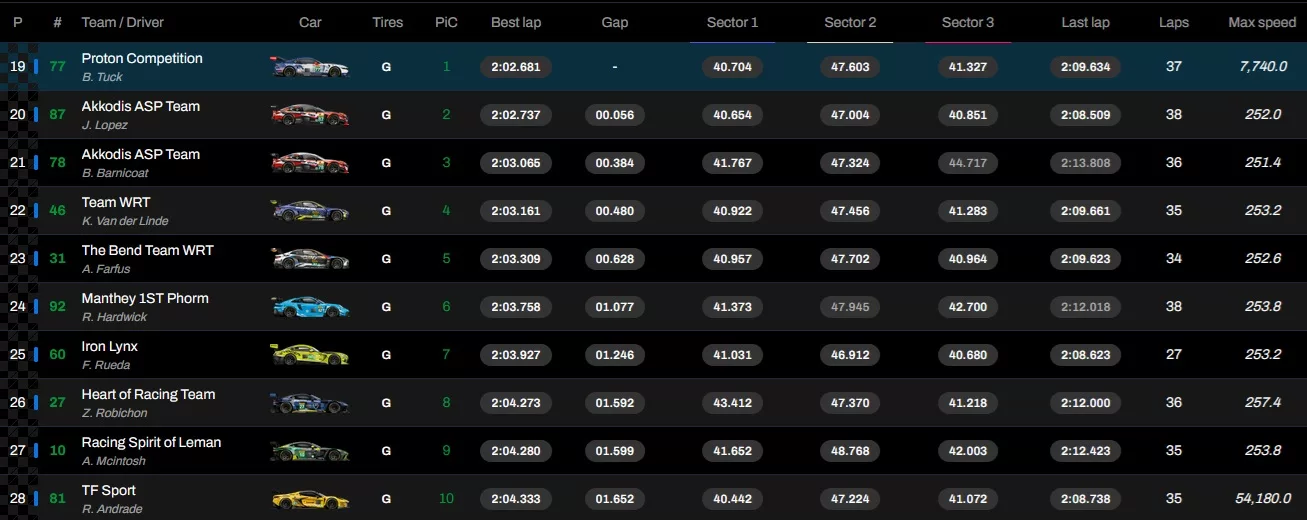Screen dimensions: 1307x520
Task: Click car number 27
Action: pos(58,403)
